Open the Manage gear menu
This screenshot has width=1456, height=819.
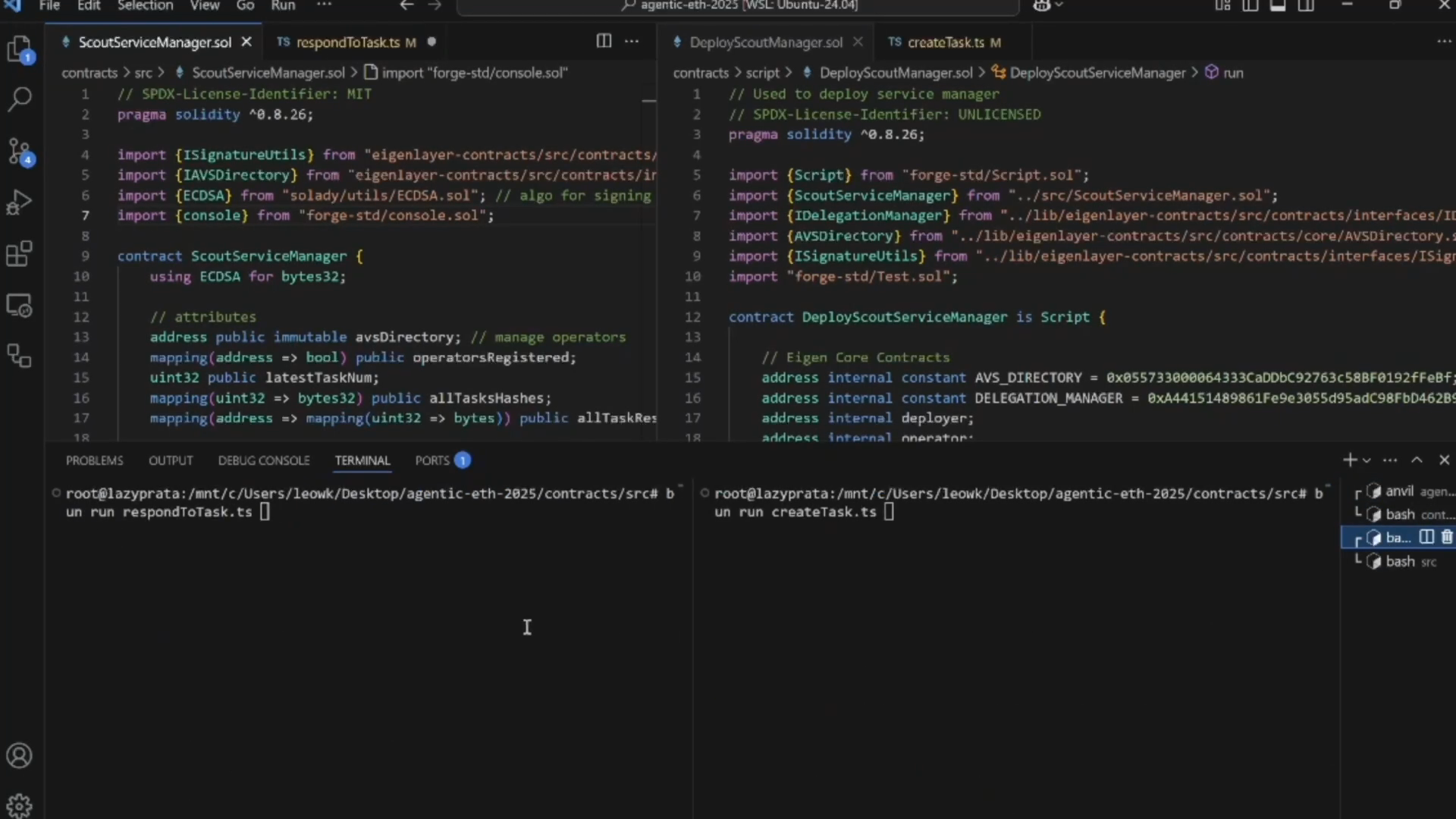click(20, 805)
